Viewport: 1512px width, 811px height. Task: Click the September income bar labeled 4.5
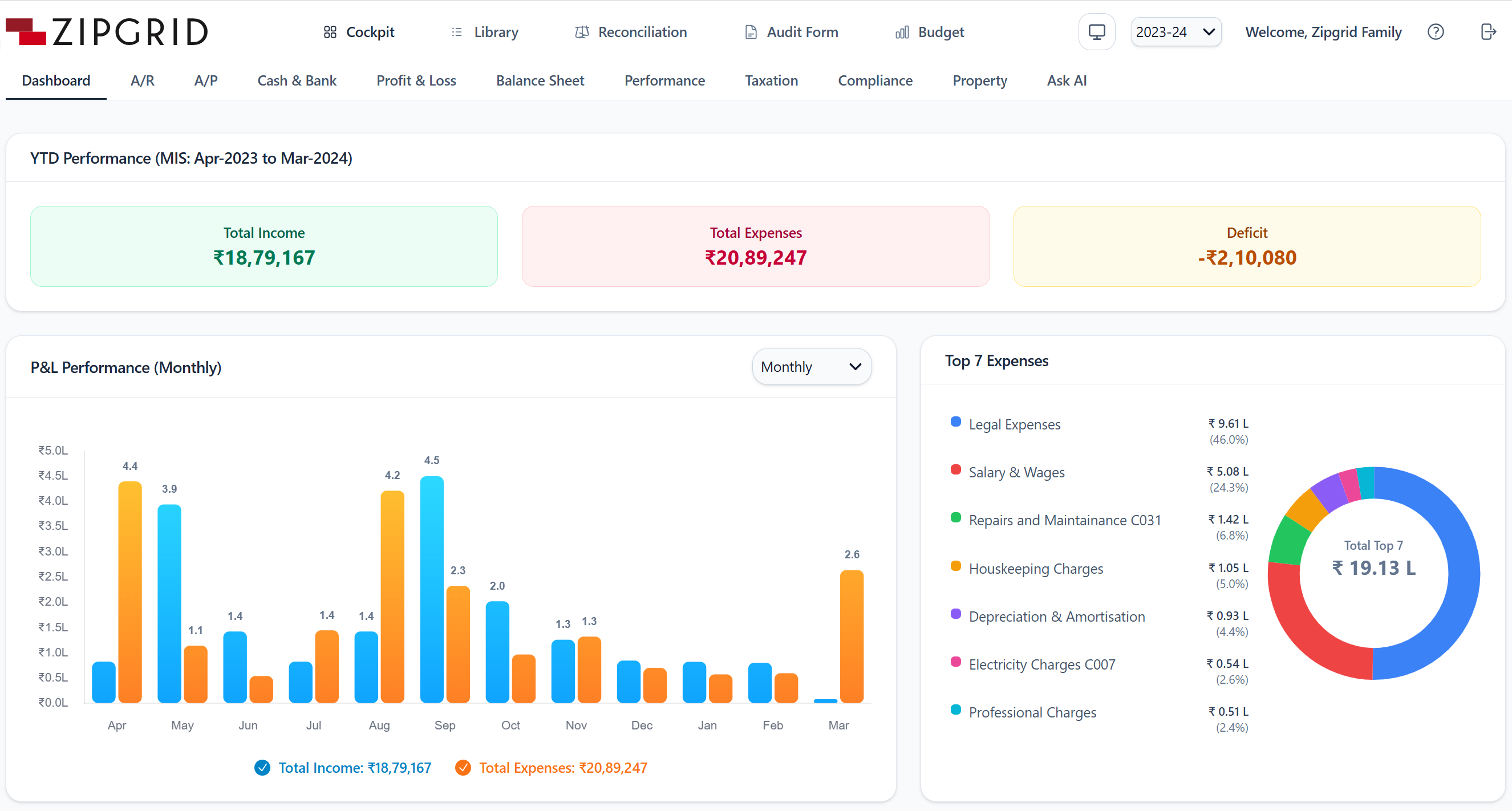coord(431,589)
